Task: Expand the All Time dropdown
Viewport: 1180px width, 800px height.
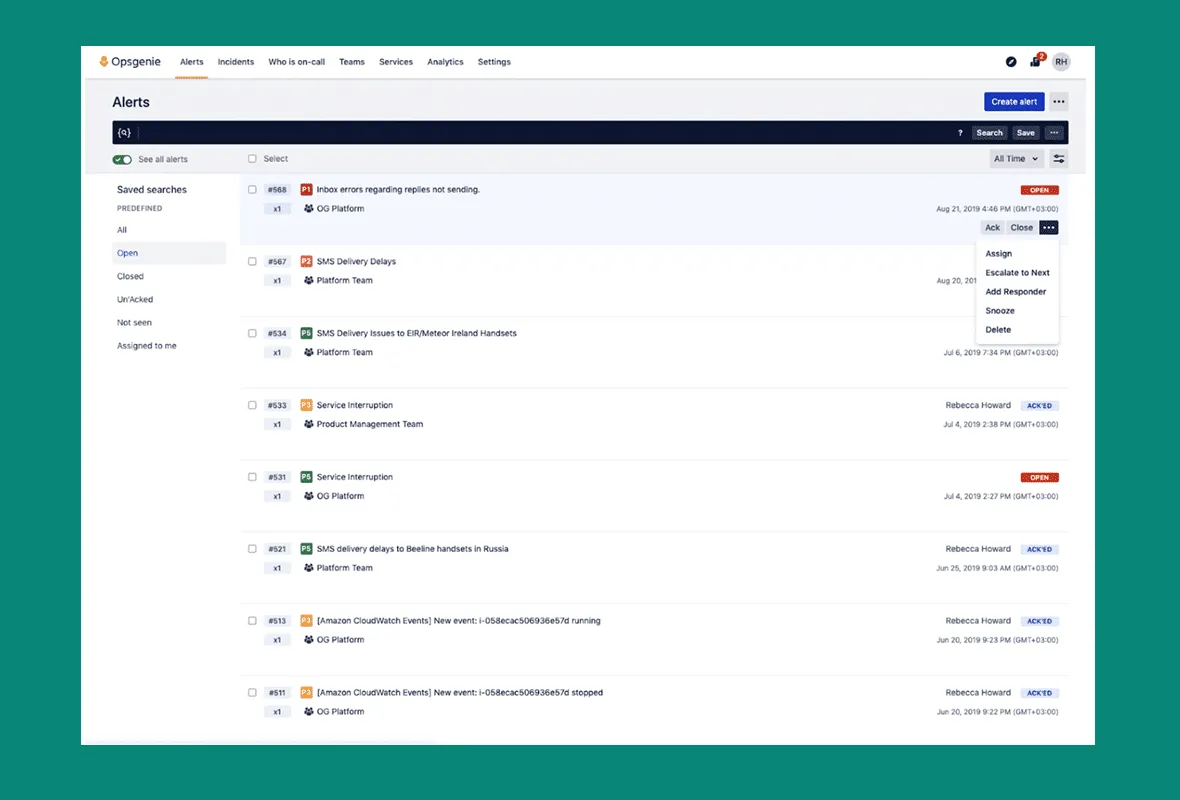Action: pos(1016,159)
